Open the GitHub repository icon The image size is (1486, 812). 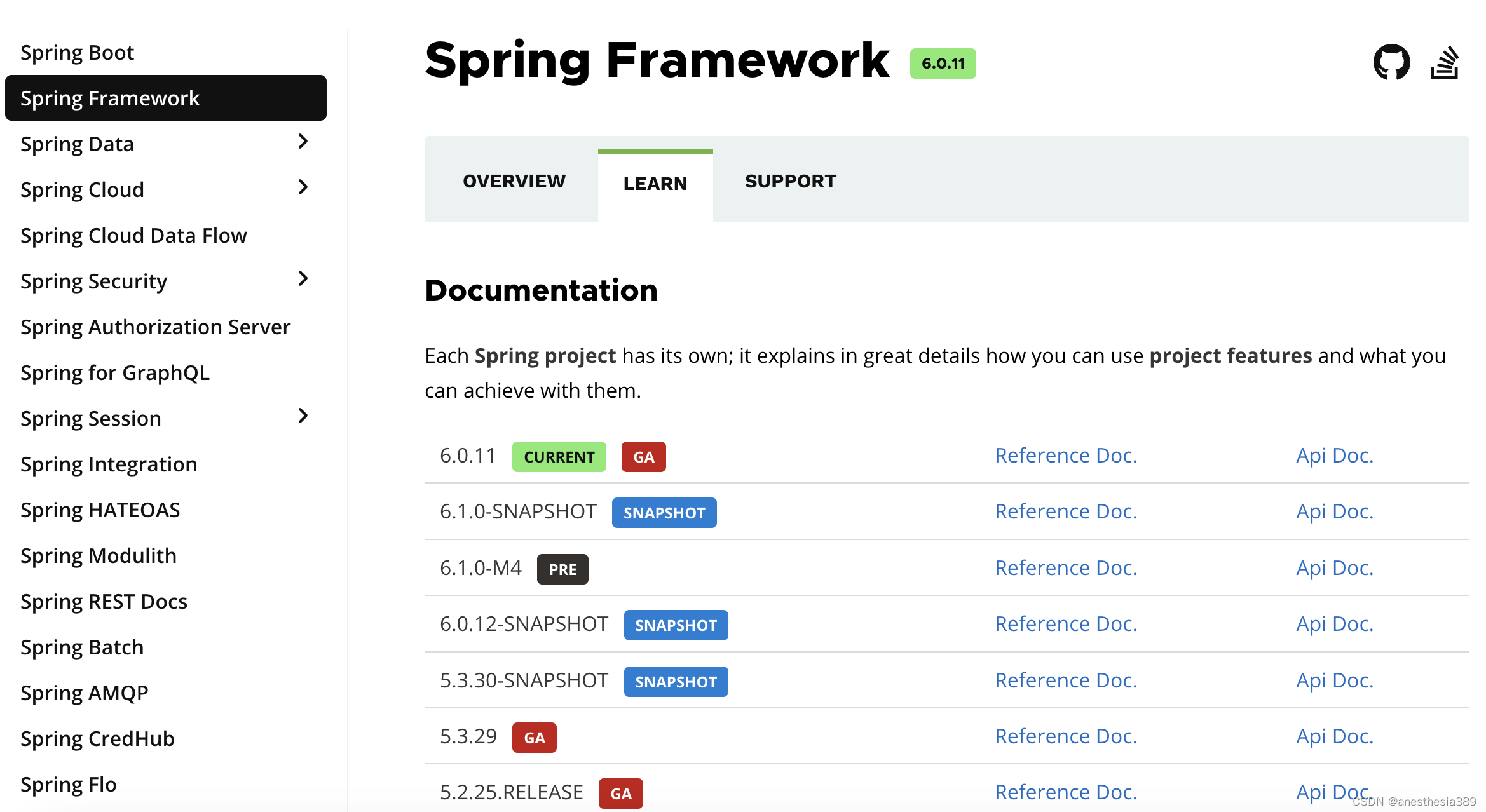[1391, 62]
